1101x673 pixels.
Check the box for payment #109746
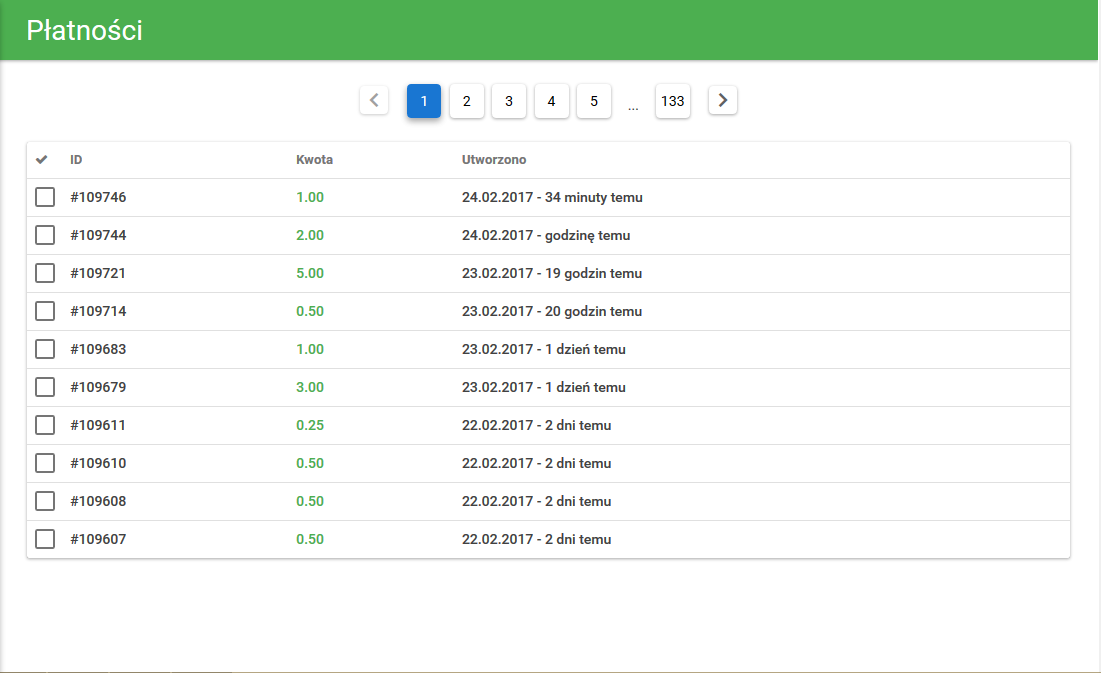pyautogui.click(x=45, y=197)
